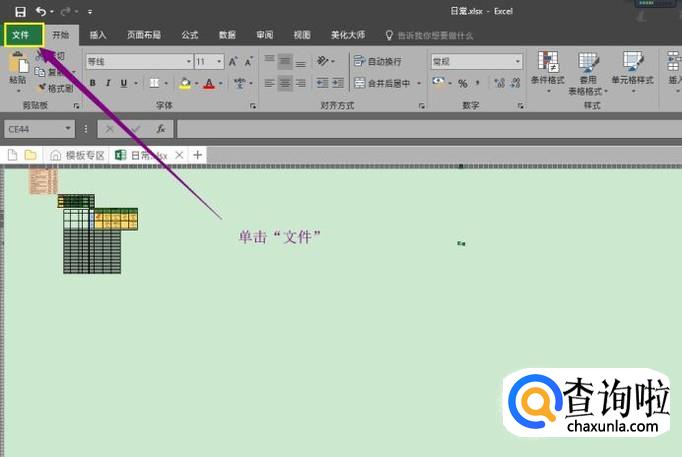Viewport: 682px width, 457px height.
Task: Click the new tab plus button
Action: click(x=198, y=155)
